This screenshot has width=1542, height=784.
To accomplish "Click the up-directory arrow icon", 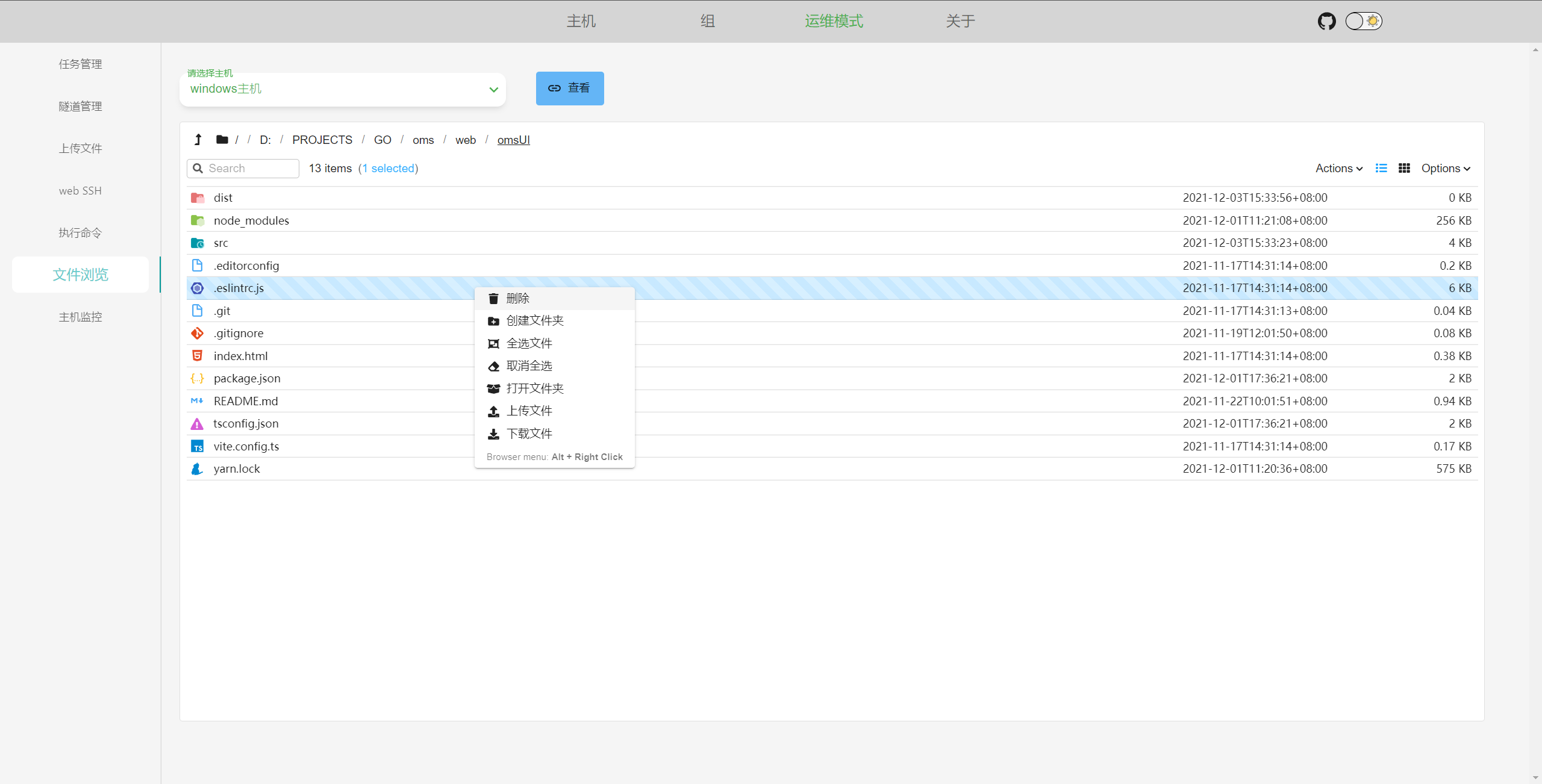I will click(198, 140).
